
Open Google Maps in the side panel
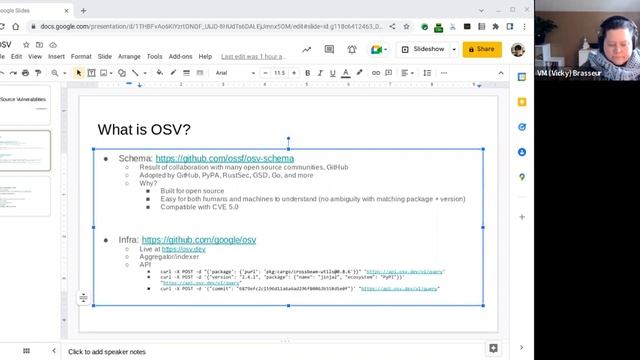pyautogui.click(x=522, y=177)
